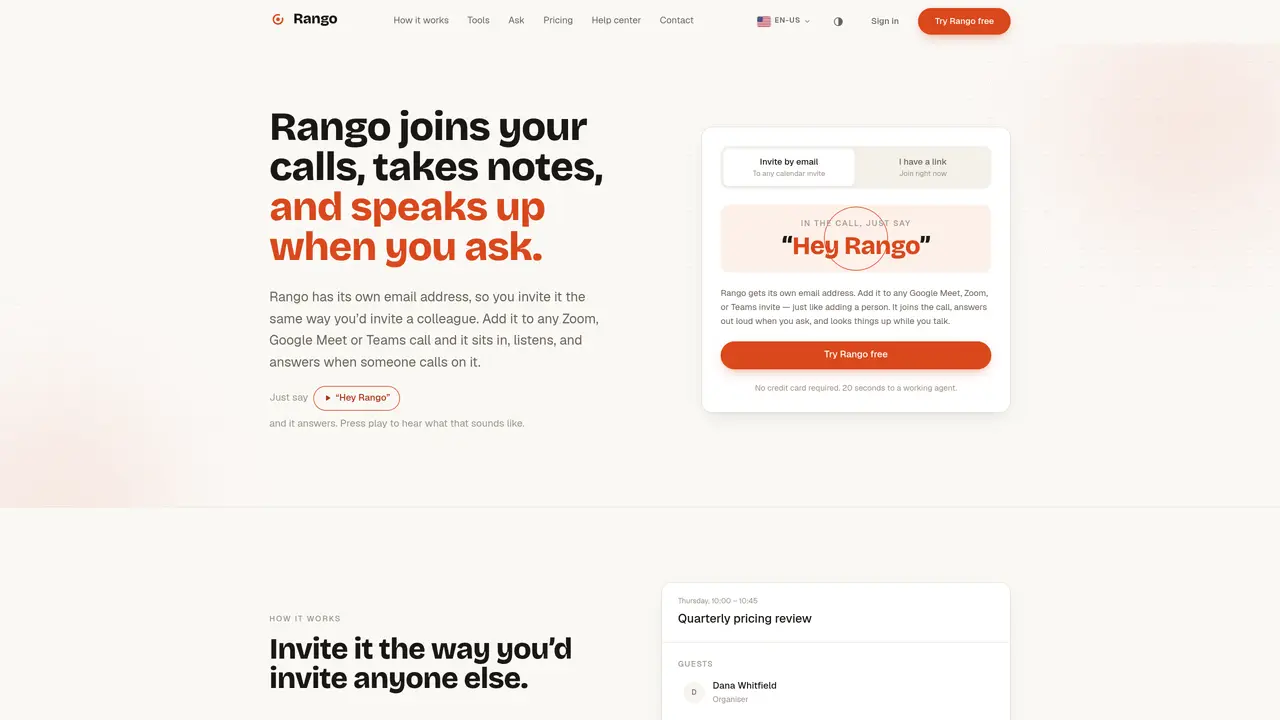
Task: Open the Contact nav link
Action: coord(676,20)
